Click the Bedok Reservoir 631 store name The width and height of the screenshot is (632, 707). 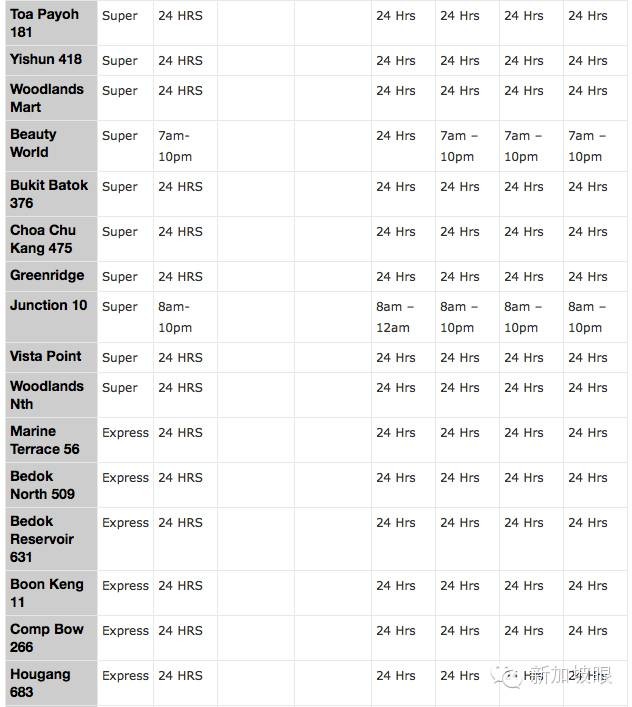pyautogui.click(x=42, y=539)
